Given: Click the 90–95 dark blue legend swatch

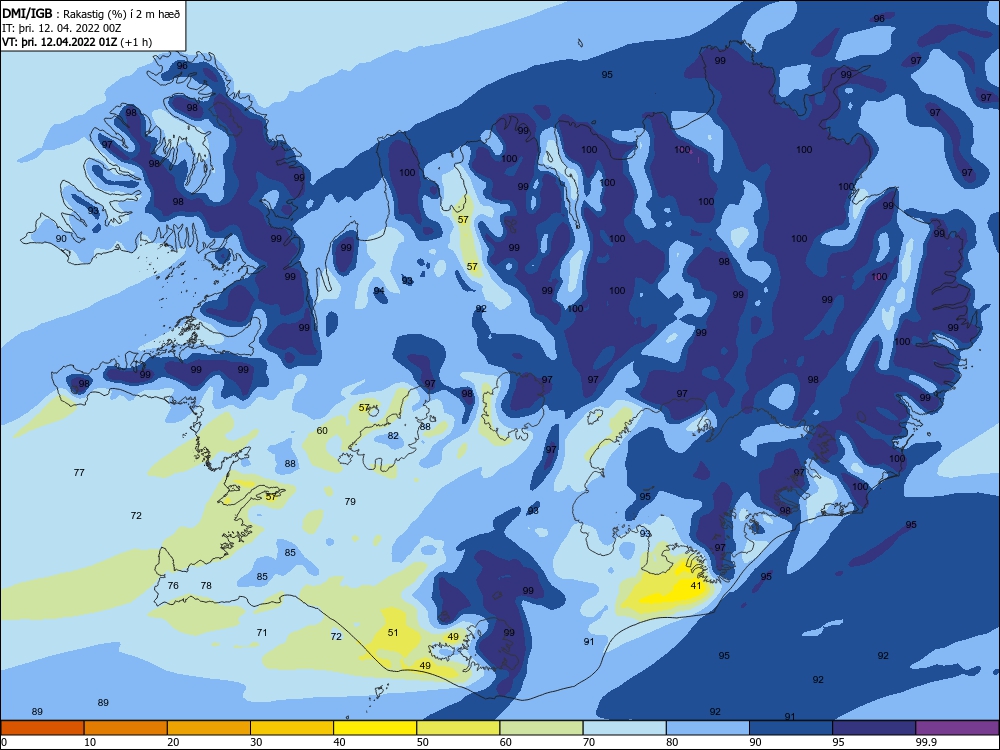Looking at the screenshot, I should (x=791, y=728).
